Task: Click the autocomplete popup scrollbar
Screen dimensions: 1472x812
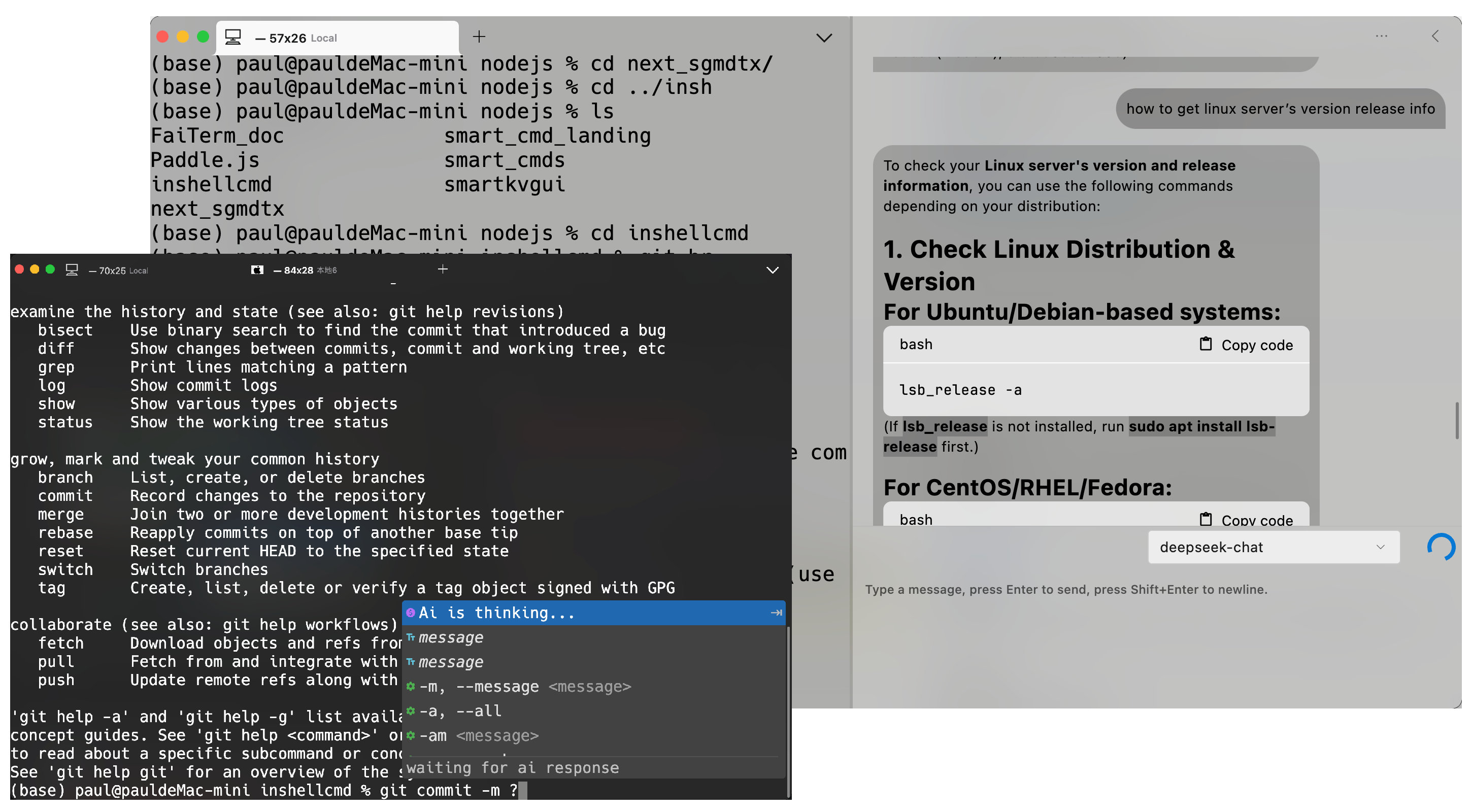Action: [x=789, y=712]
